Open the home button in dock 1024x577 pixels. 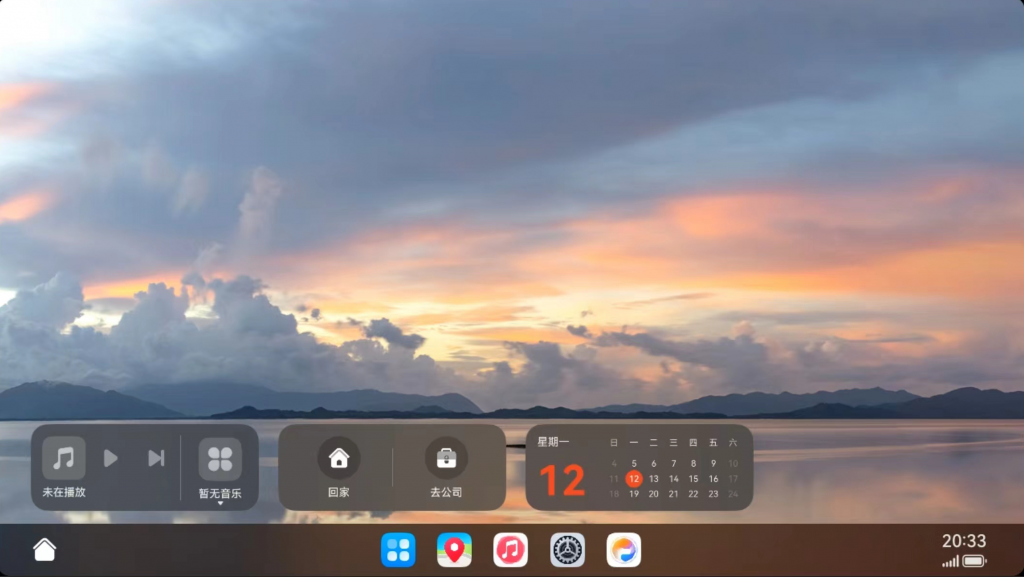(44, 550)
